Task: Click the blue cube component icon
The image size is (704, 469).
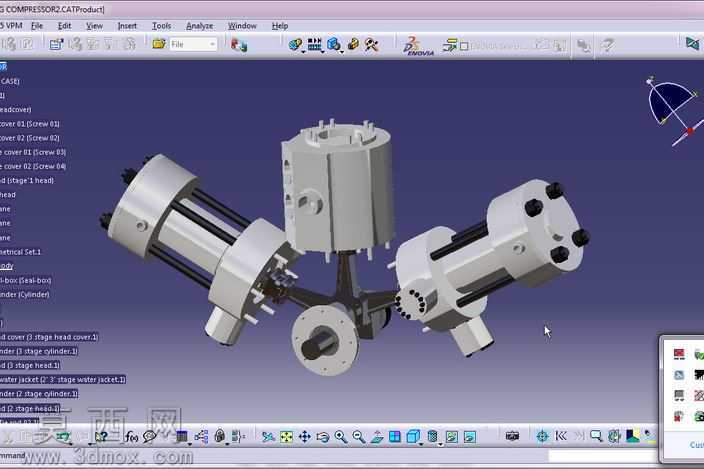Action: click(x=334, y=44)
